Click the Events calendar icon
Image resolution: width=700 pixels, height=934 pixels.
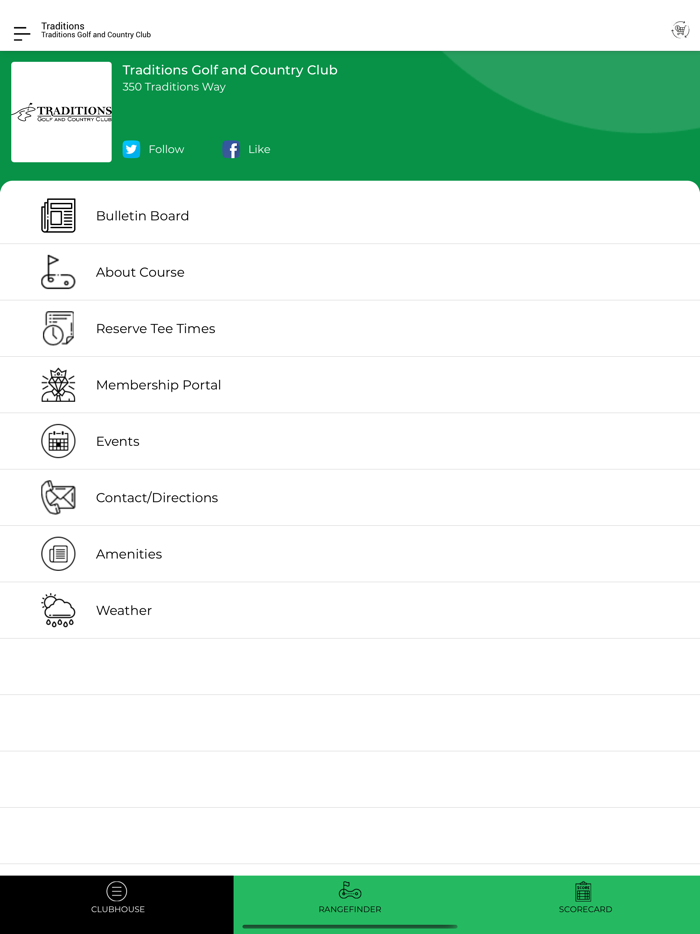coord(58,441)
